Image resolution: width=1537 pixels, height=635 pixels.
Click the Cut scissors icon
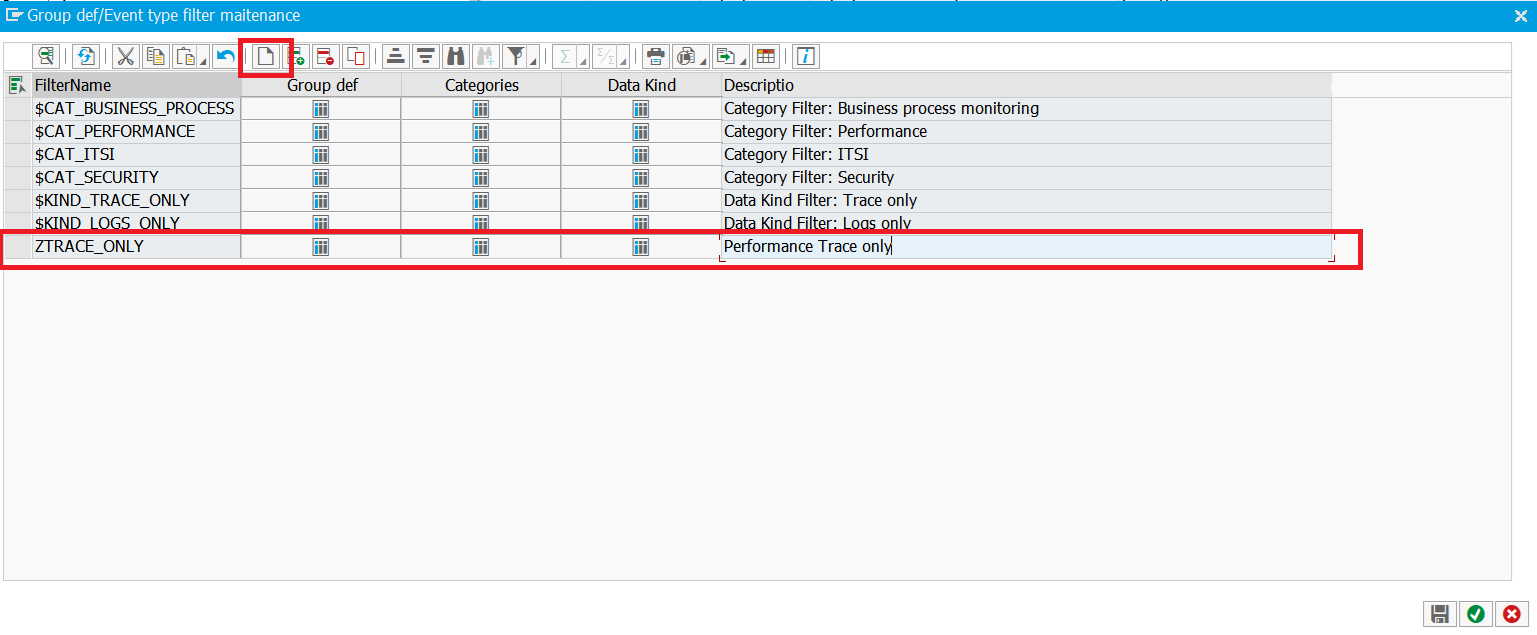[x=126, y=56]
